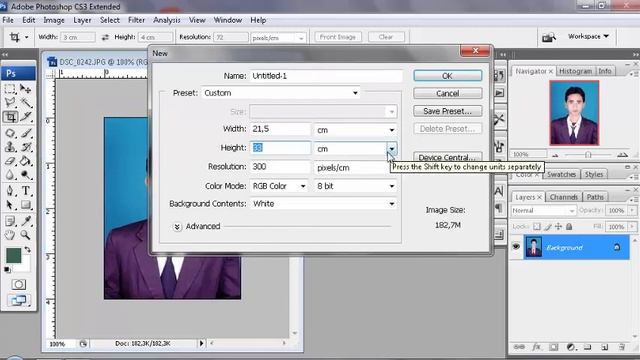This screenshot has height=360, width=640.
Task: Select the Move tool
Action: coord(26,88)
